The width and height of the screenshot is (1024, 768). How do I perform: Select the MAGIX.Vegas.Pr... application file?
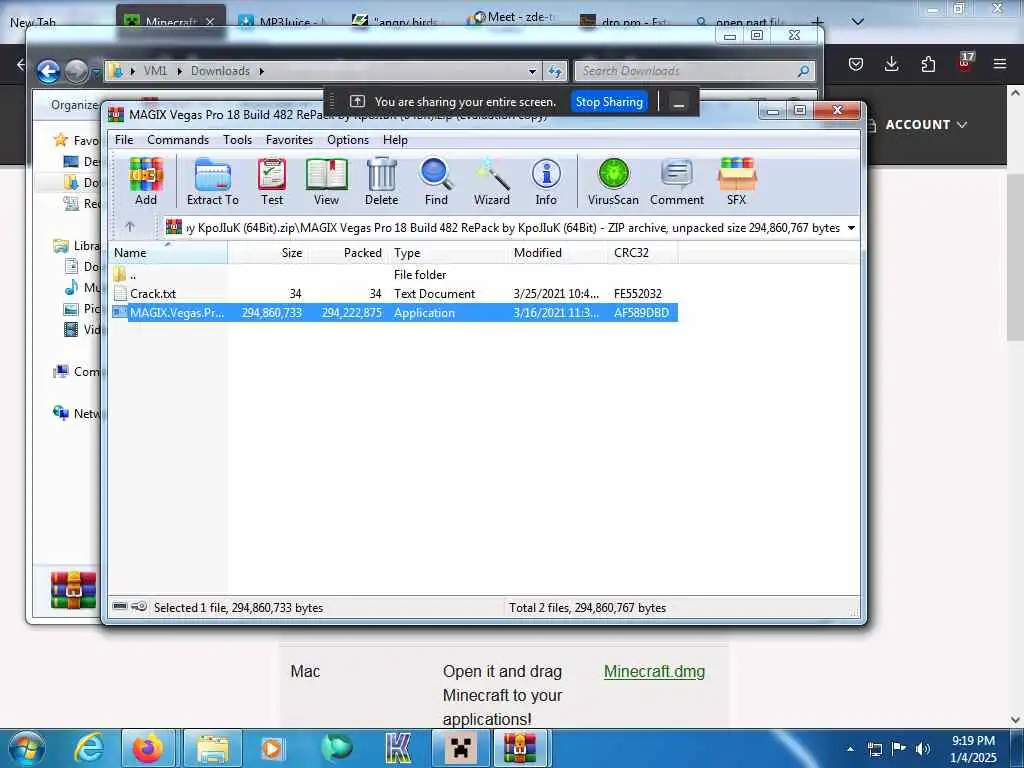click(394, 313)
